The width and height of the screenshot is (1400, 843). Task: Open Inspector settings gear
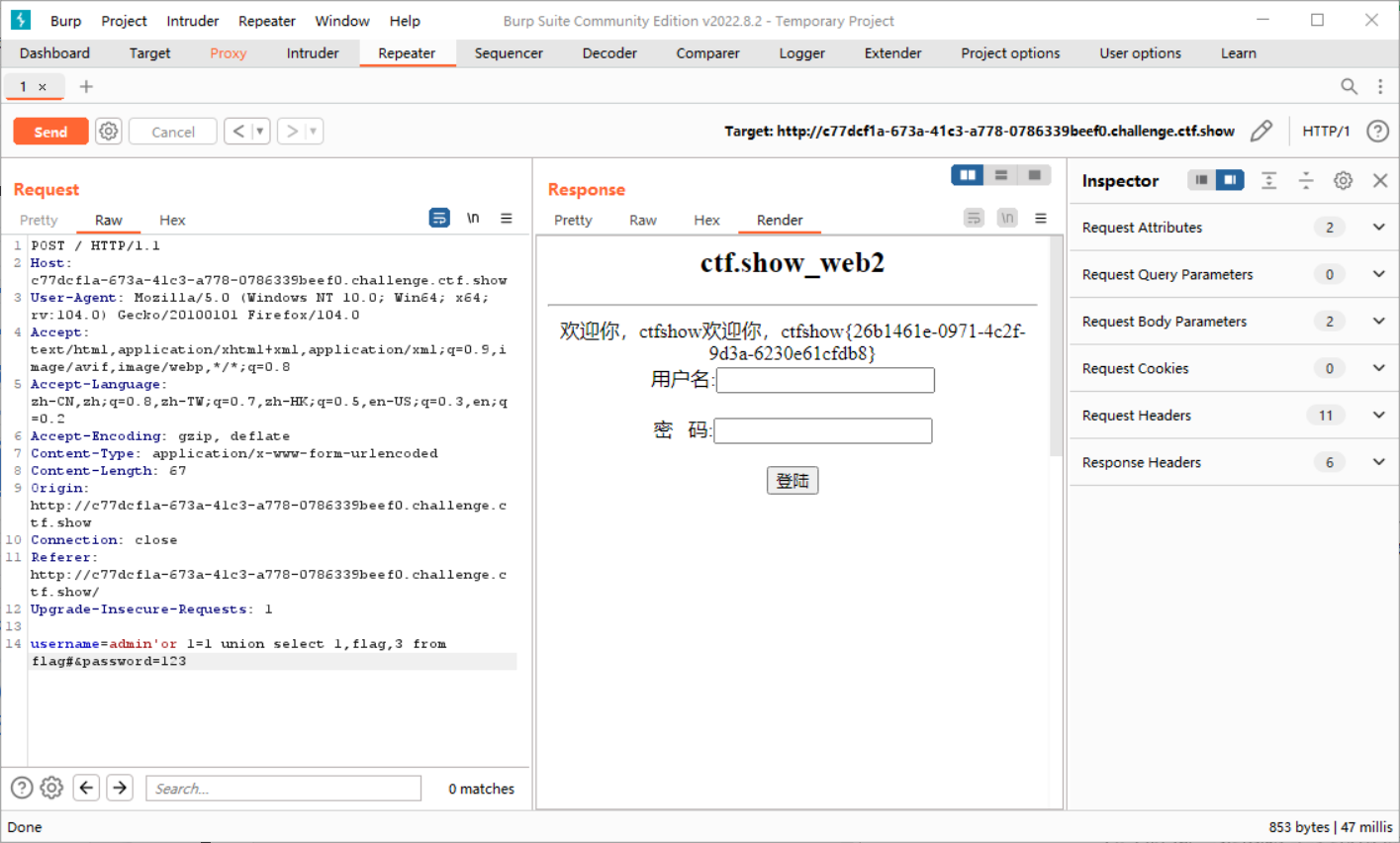pyautogui.click(x=1343, y=180)
